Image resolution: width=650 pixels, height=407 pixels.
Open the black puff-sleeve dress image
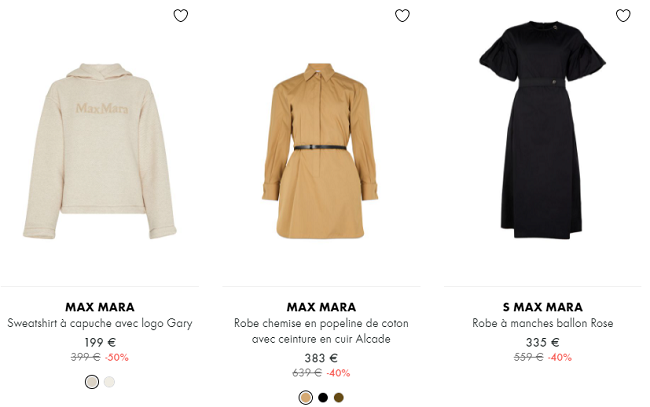542,140
